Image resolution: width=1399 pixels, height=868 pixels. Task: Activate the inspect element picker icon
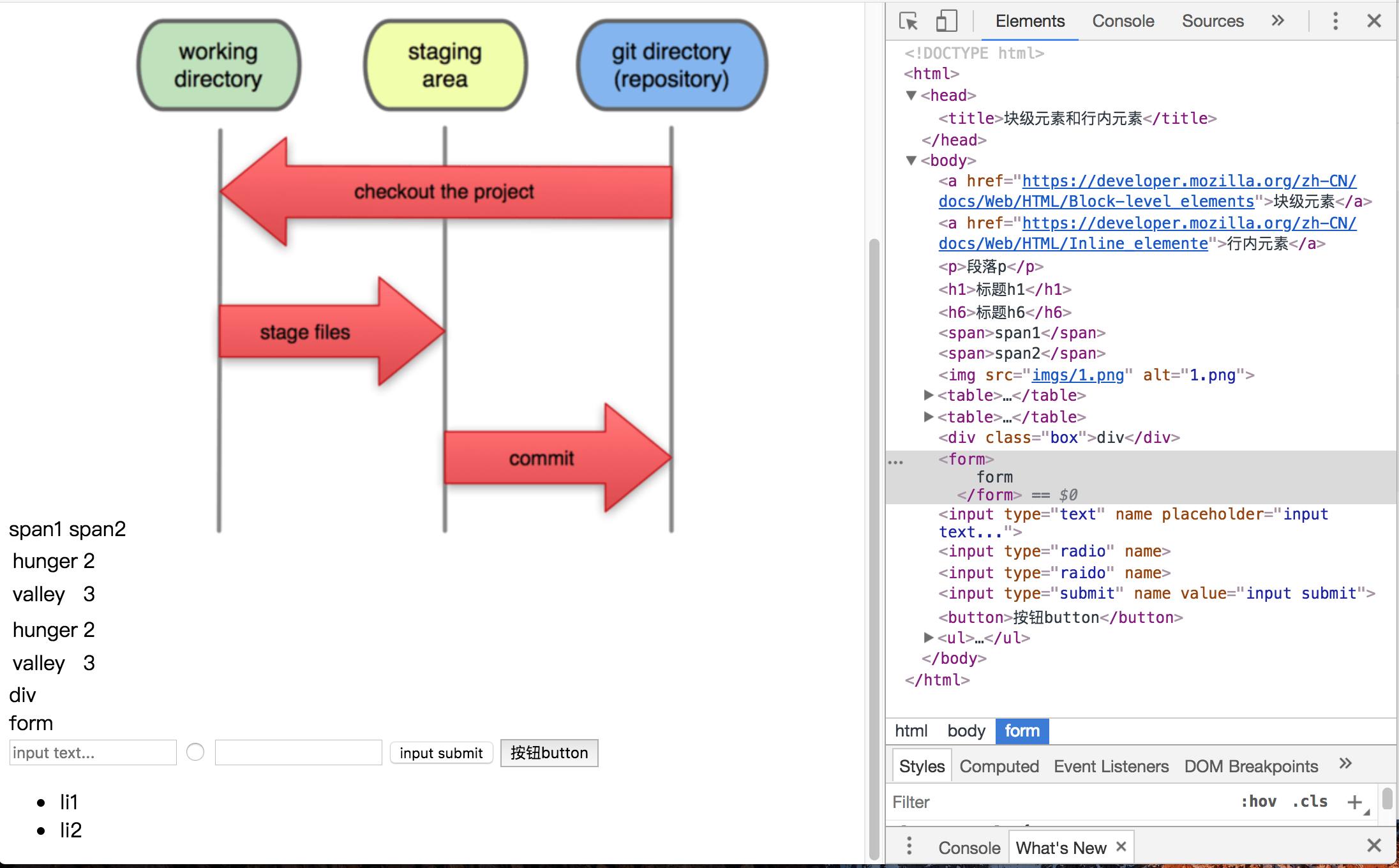point(908,21)
